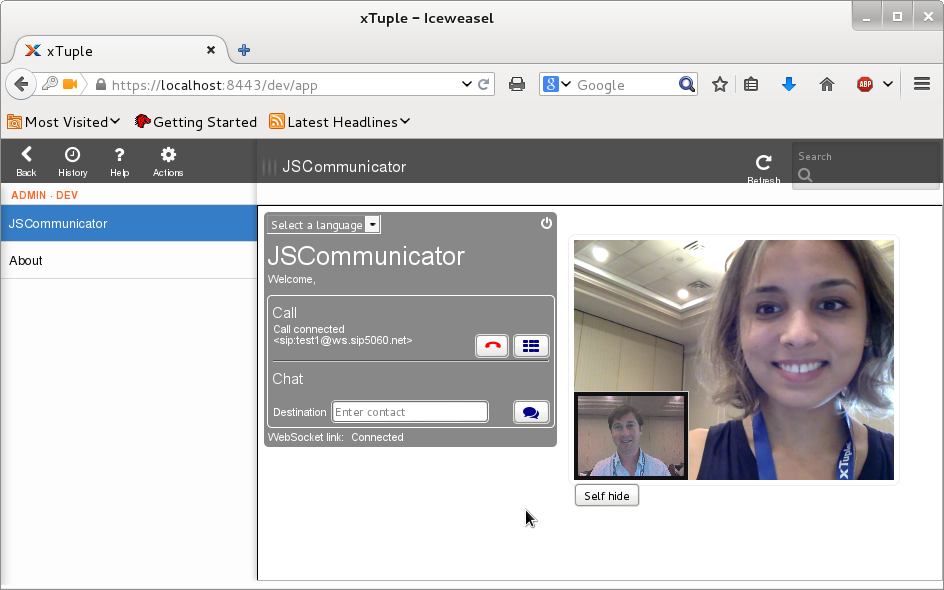Click the printer icon in browser toolbar
Viewport: 944px width, 590px height.
[517, 84]
